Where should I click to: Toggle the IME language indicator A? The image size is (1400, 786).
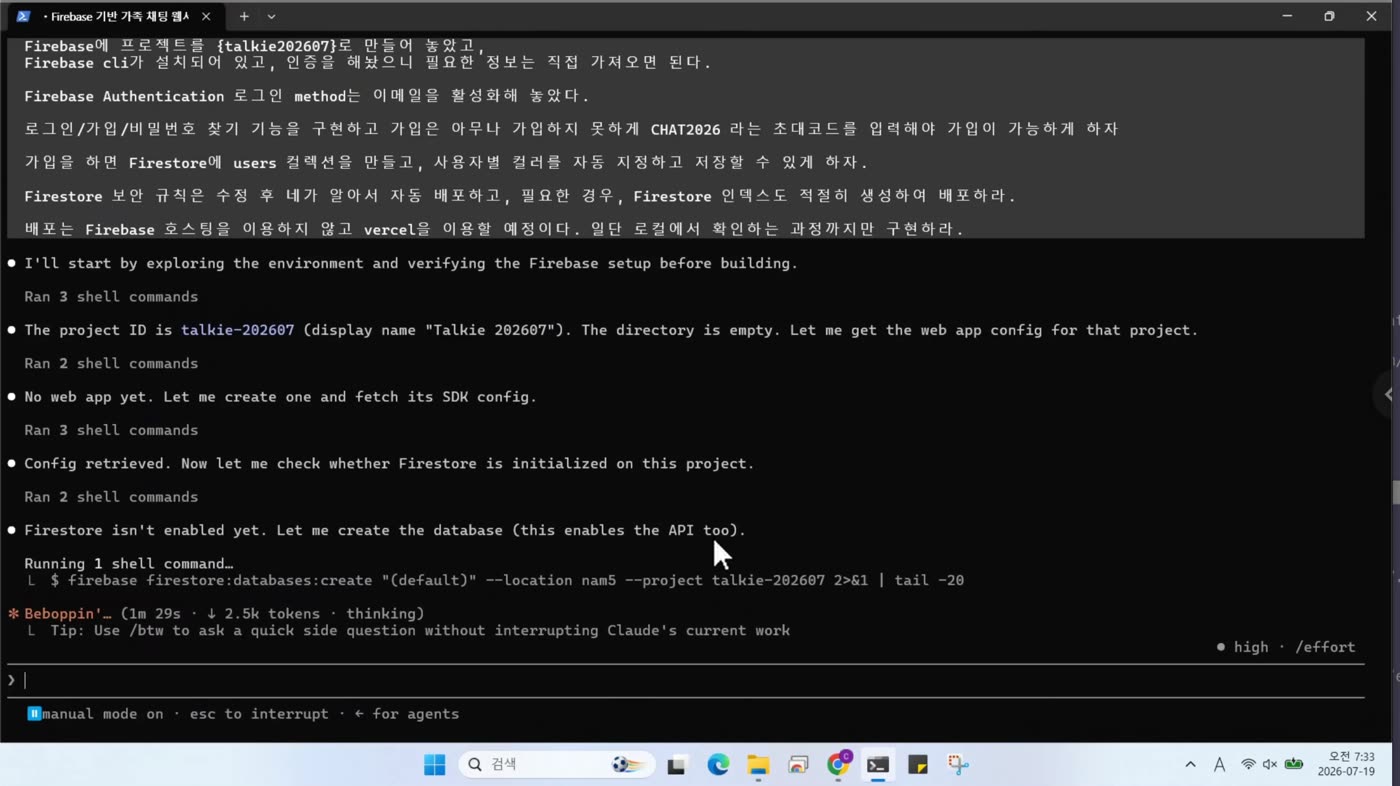[1219, 765]
